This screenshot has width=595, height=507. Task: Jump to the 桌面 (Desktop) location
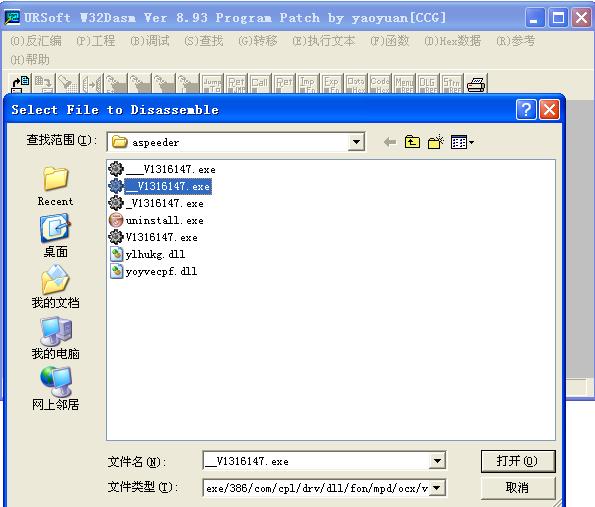click(x=55, y=236)
